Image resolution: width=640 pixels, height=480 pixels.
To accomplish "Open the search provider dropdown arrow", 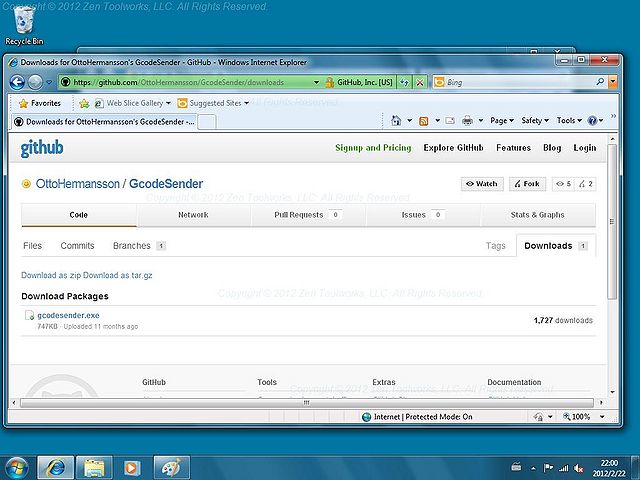I will (613, 82).
